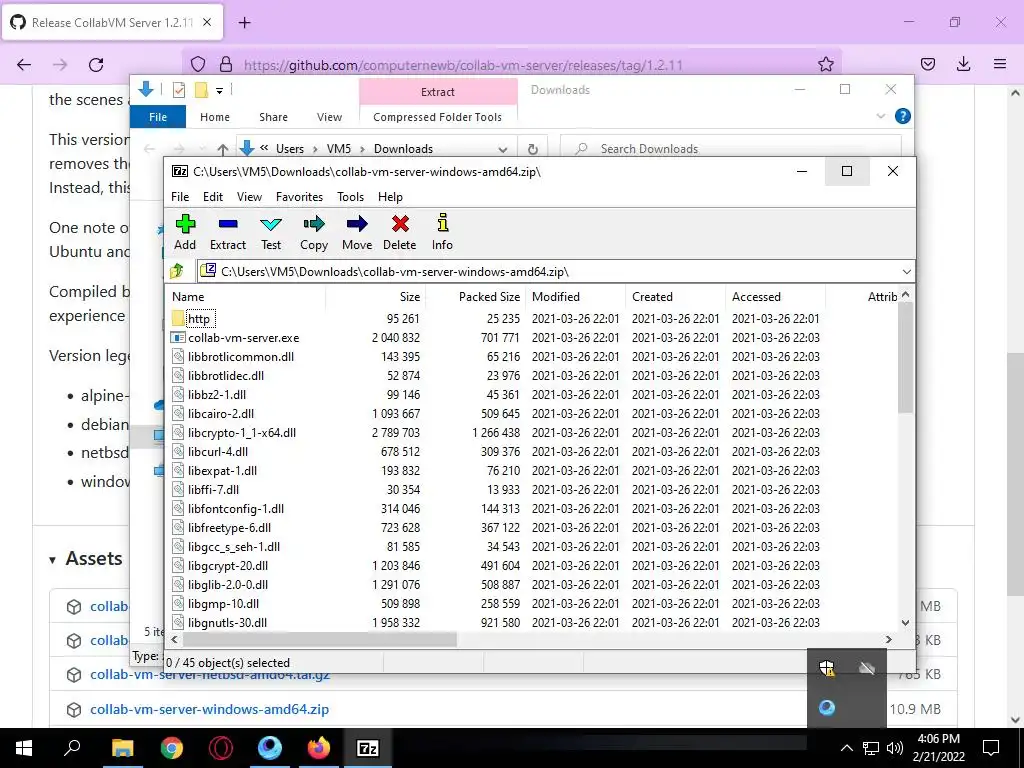Go back in Firefox

tap(24, 64)
